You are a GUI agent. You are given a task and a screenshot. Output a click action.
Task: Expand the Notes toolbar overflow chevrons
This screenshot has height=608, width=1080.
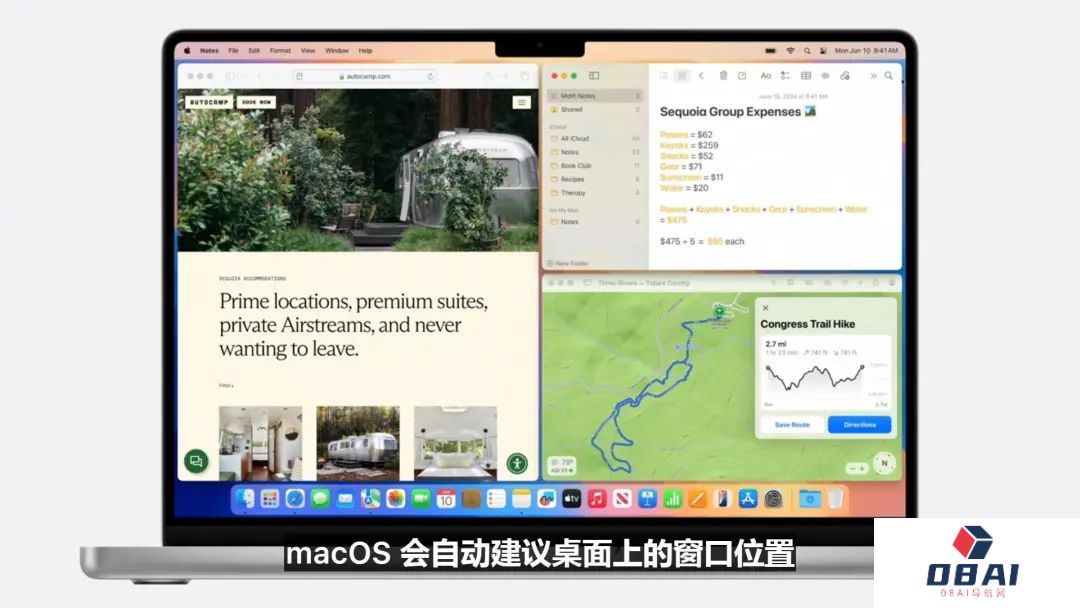(873, 76)
